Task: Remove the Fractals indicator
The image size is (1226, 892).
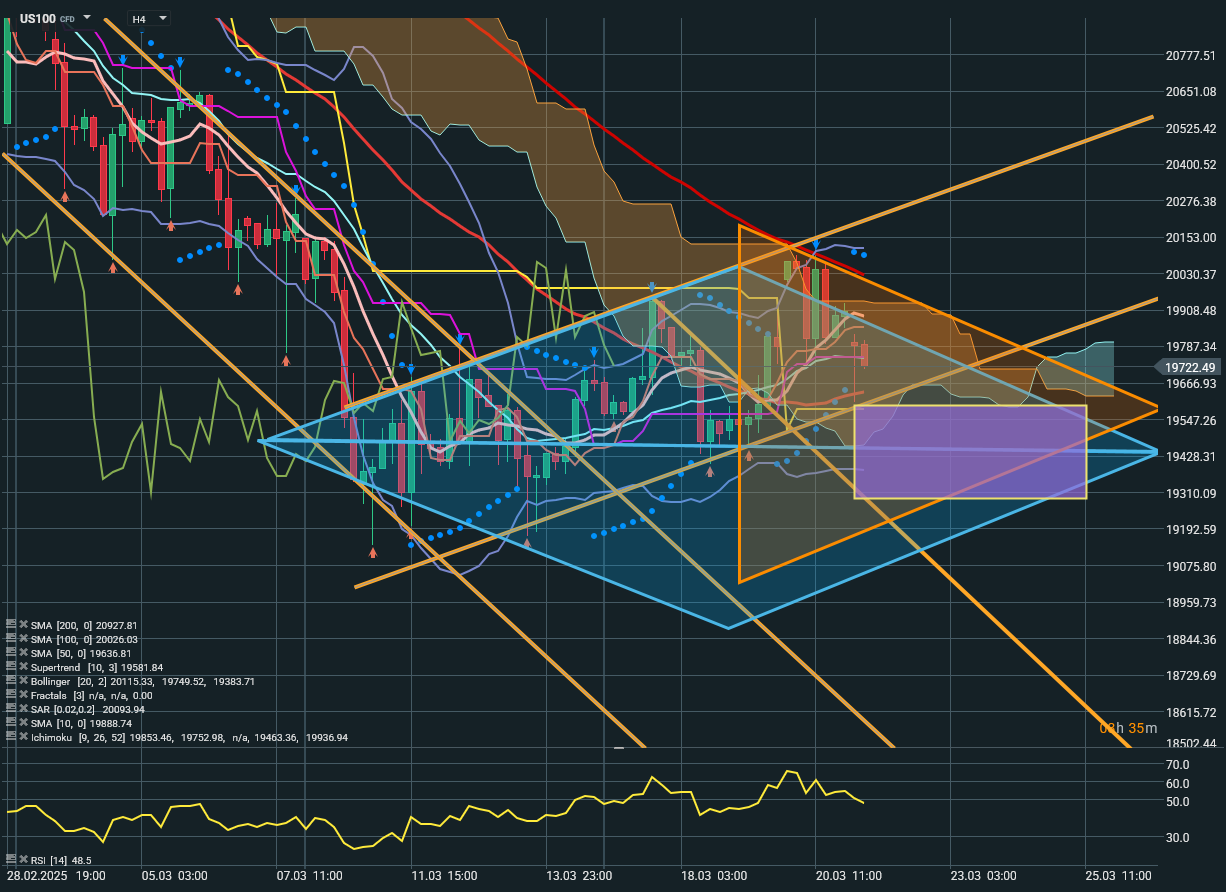Action: pos(24,695)
